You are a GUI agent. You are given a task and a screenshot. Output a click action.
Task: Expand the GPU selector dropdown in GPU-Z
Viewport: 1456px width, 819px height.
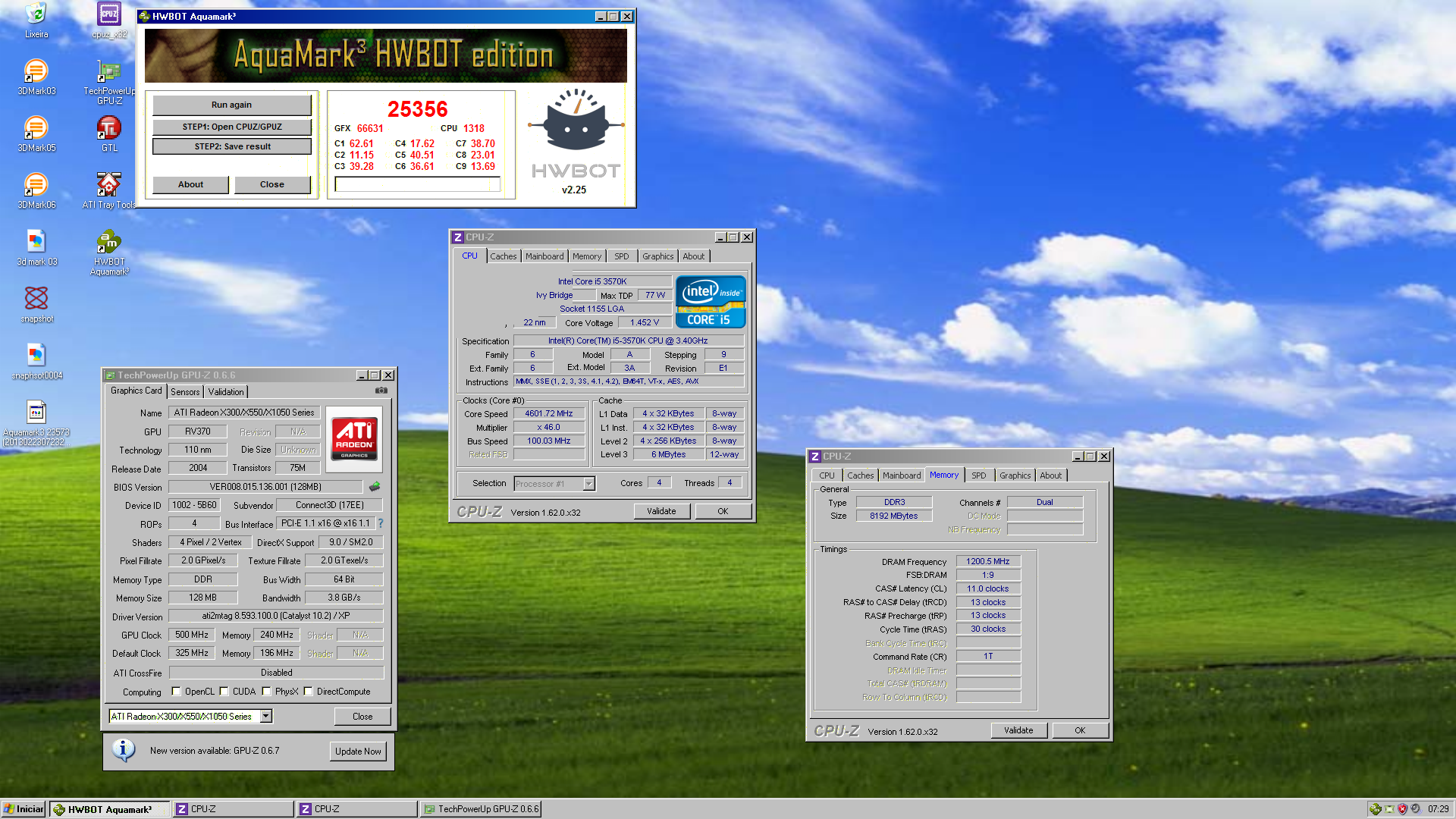point(266,716)
